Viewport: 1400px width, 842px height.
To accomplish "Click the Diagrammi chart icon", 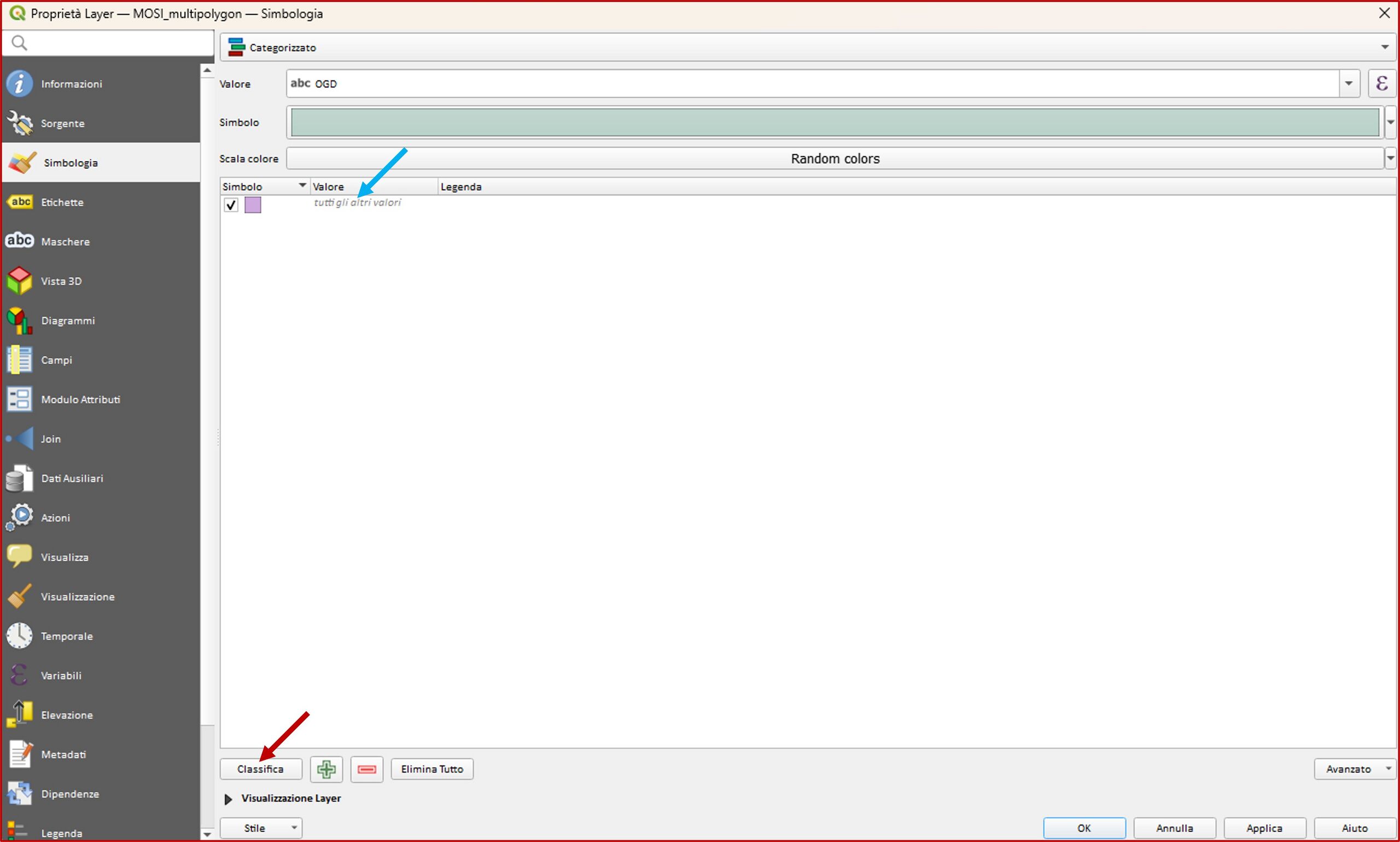I will click(x=20, y=321).
